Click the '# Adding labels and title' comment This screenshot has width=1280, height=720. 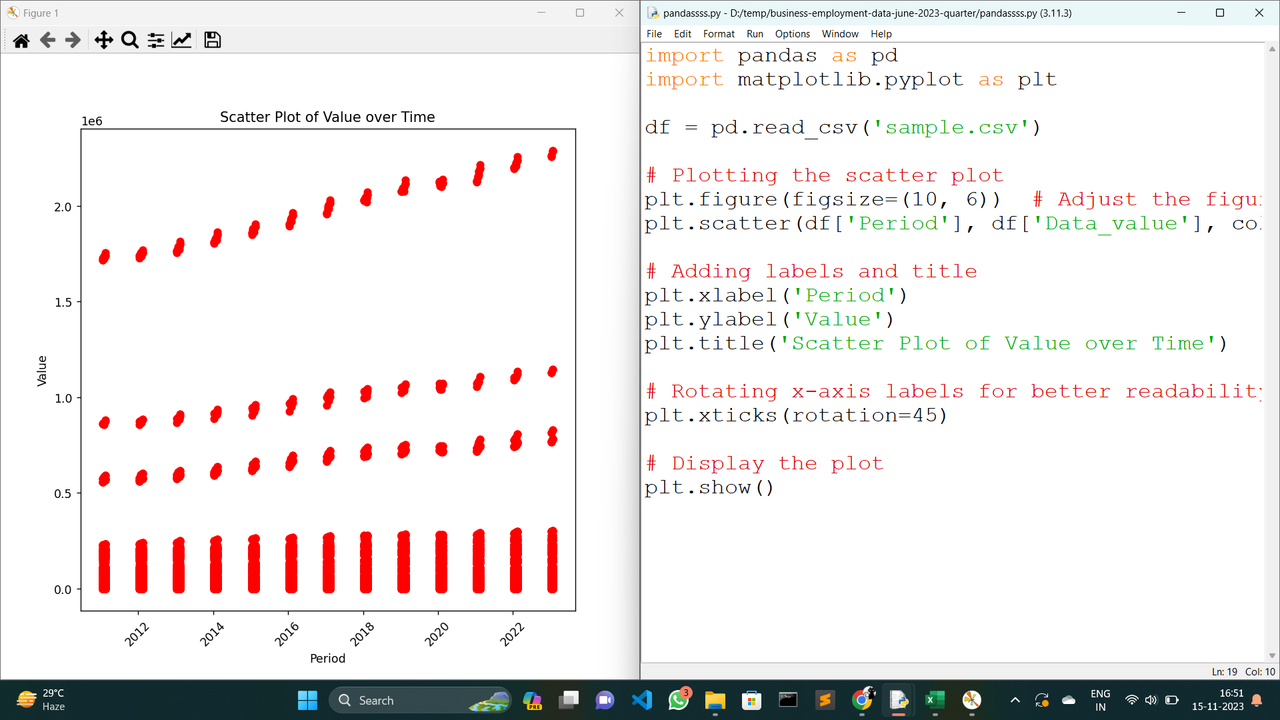point(811,271)
